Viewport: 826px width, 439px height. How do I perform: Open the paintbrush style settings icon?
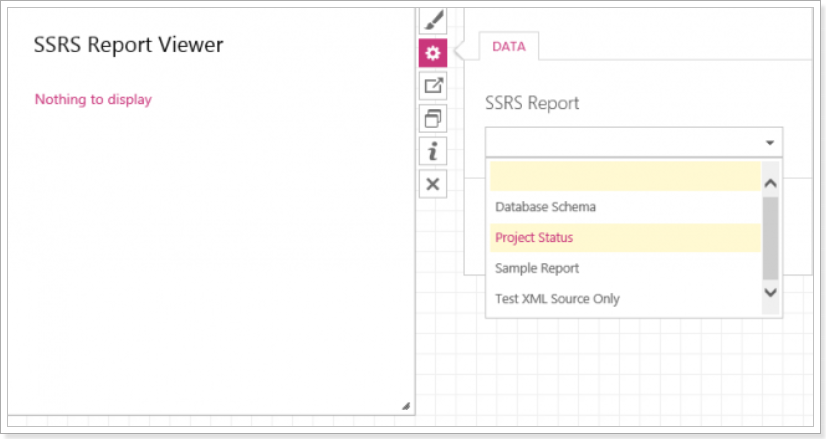tap(433, 21)
